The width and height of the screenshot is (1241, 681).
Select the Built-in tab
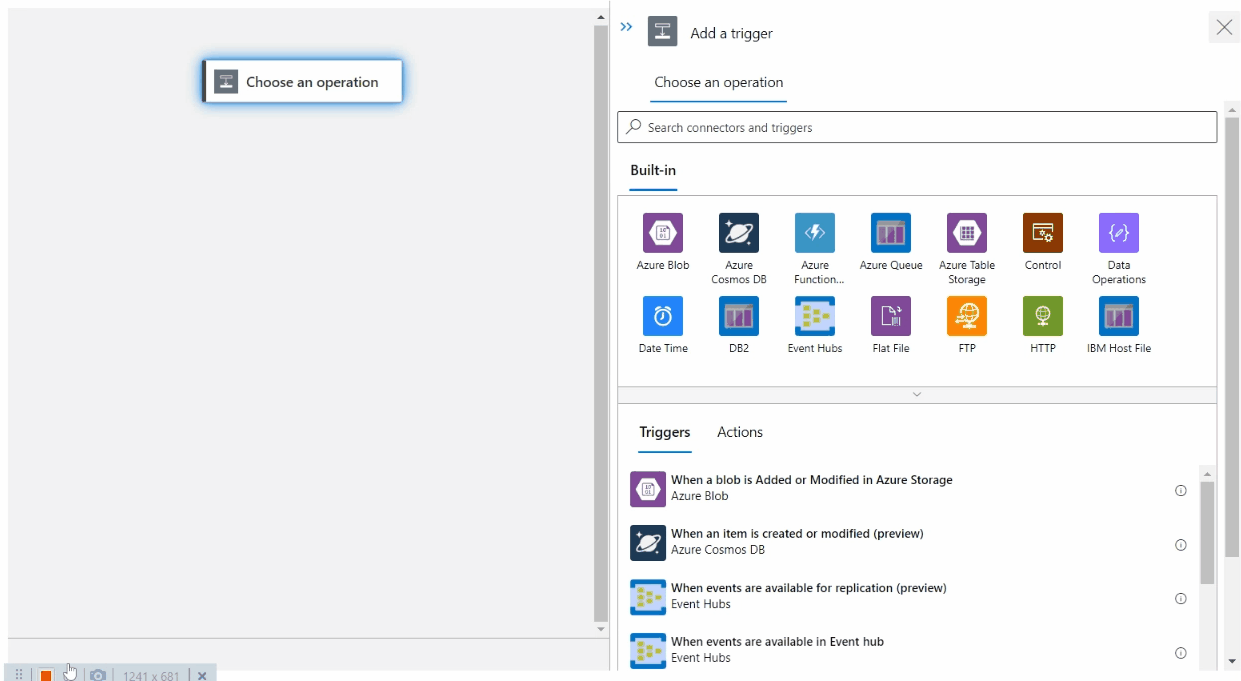(653, 170)
